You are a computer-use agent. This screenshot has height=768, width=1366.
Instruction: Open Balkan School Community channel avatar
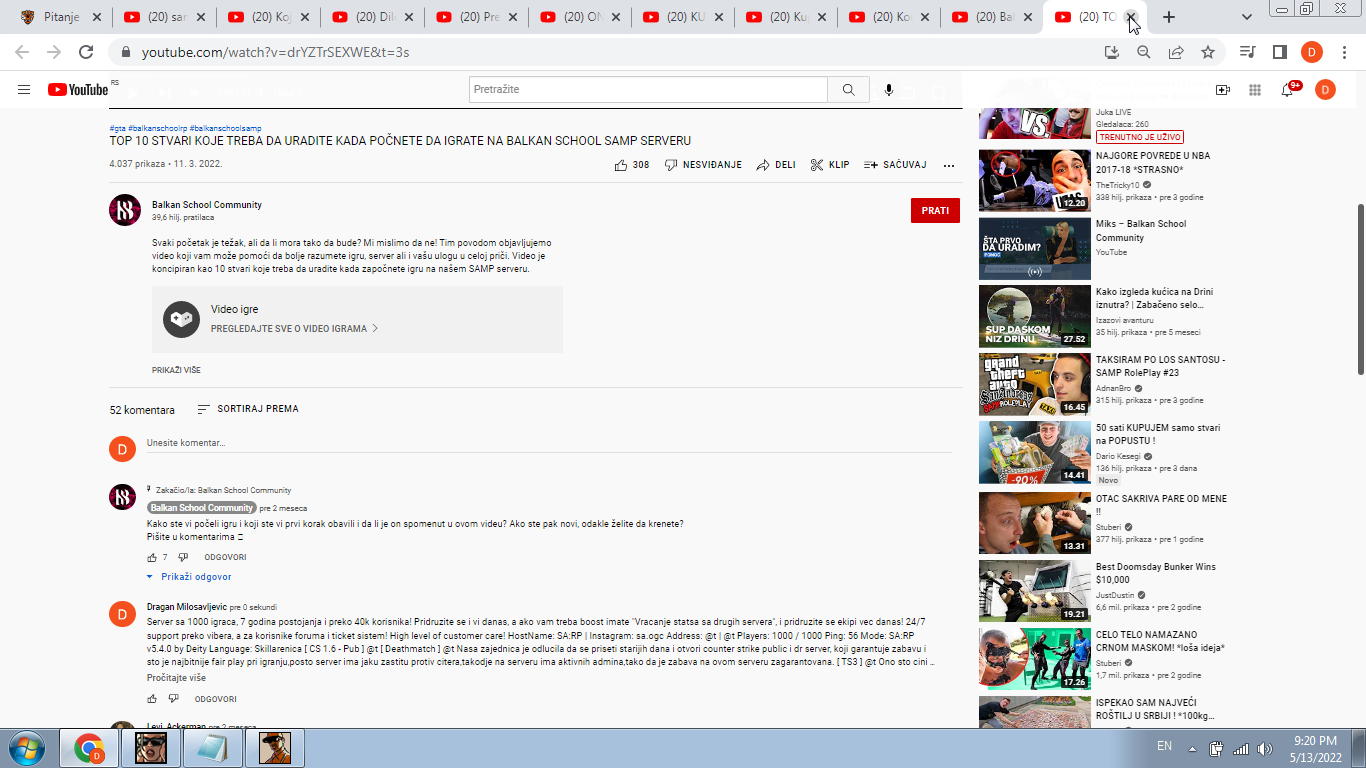click(125, 211)
